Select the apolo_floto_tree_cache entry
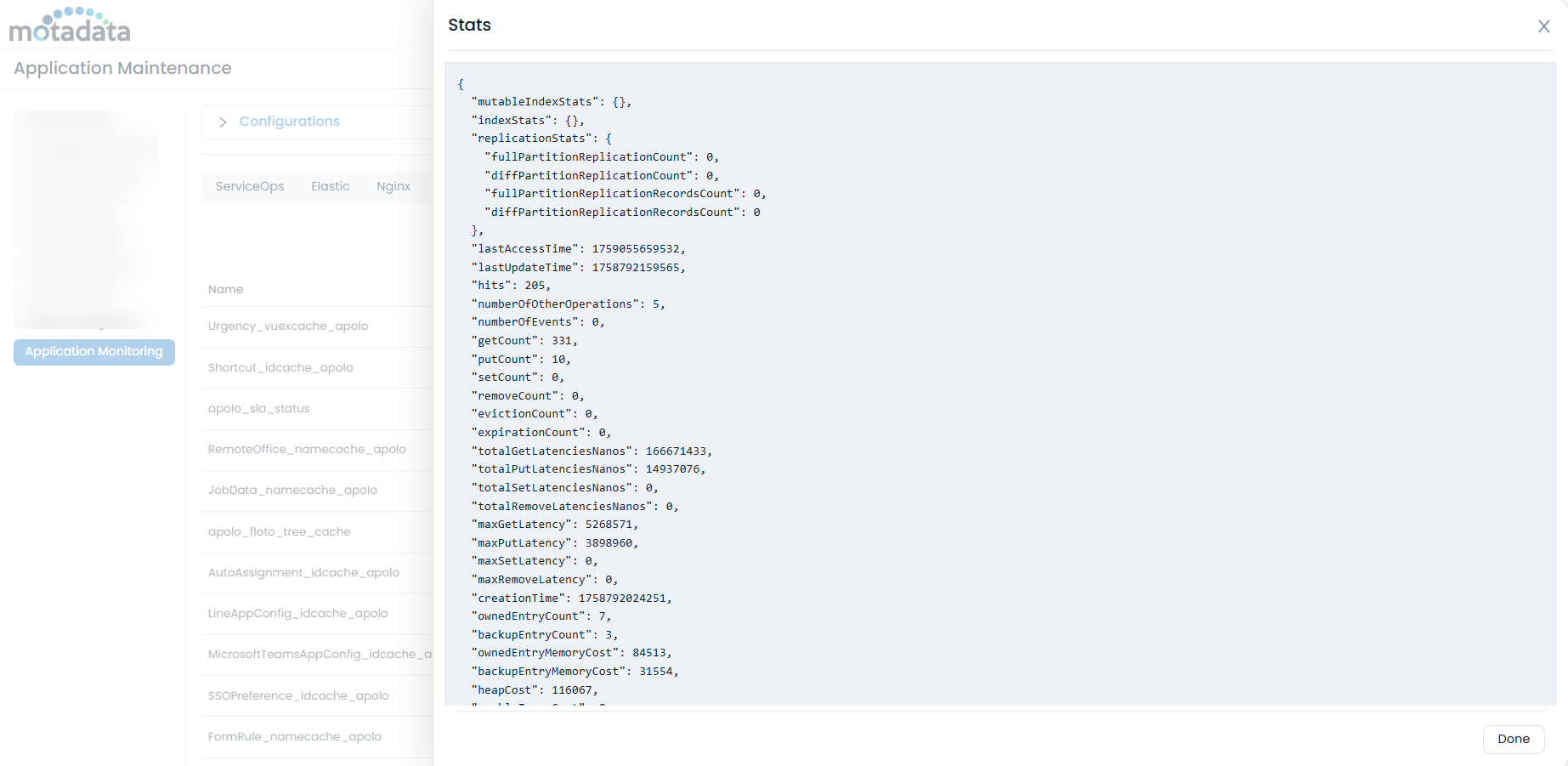The image size is (1568, 766). tap(280, 531)
